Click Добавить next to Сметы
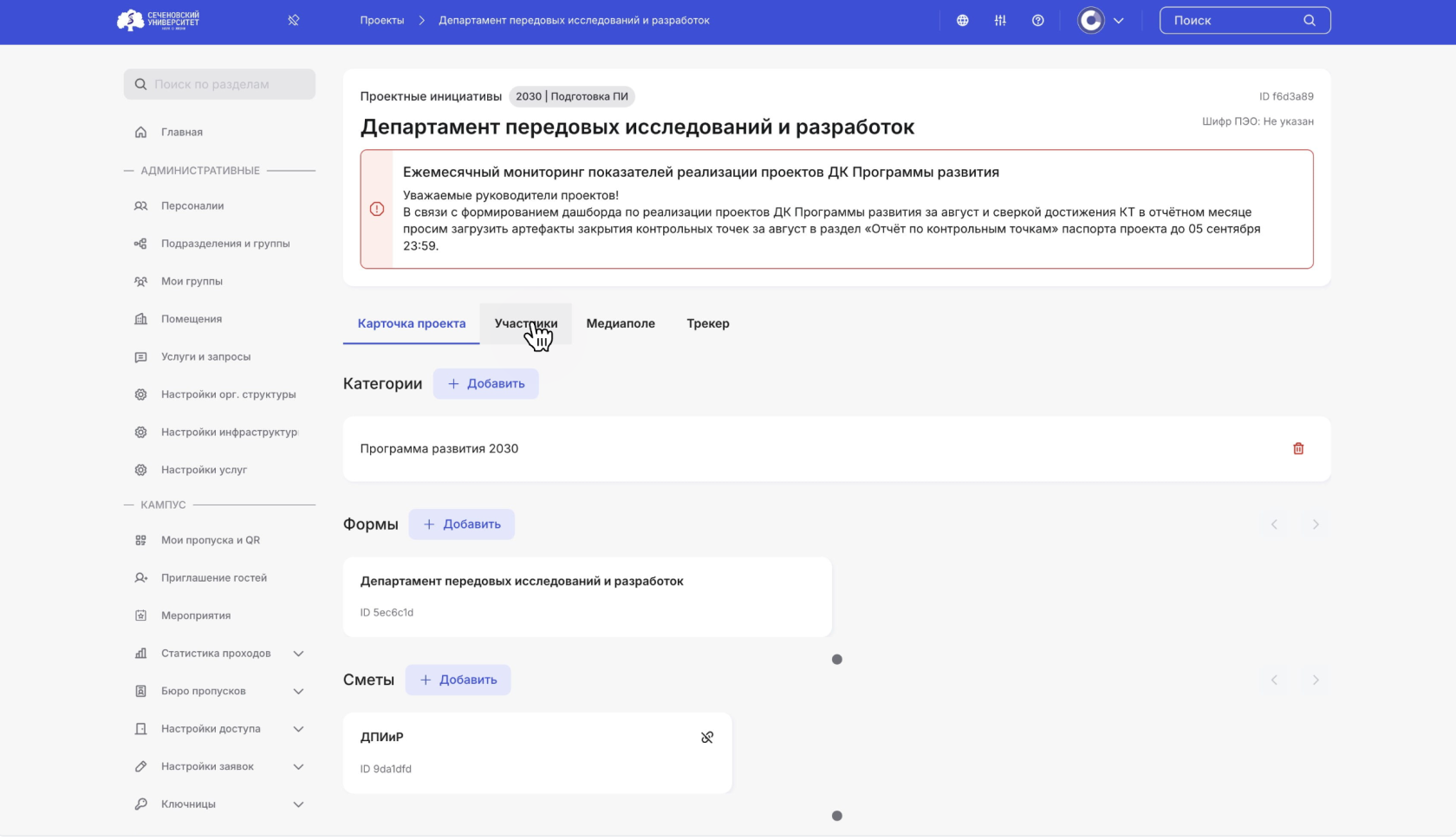 [458, 680]
